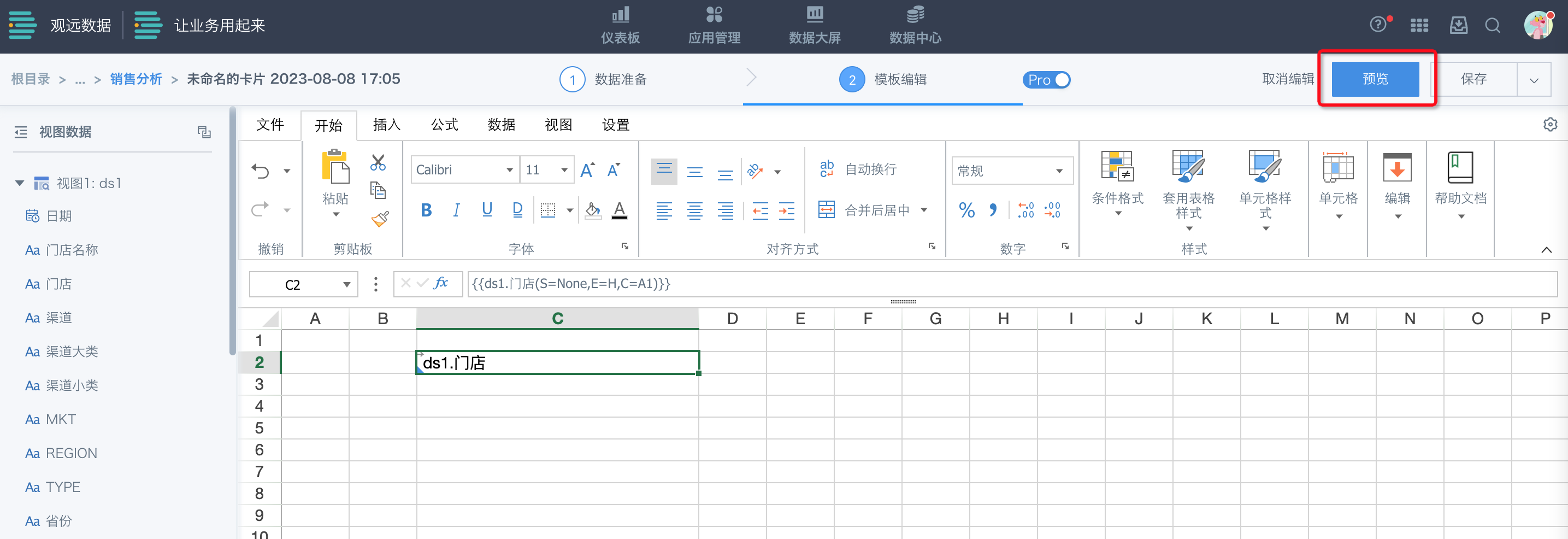Open the Calibri font family dropdown
The height and width of the screenshot is (539, 1568).
pos(509,170)
